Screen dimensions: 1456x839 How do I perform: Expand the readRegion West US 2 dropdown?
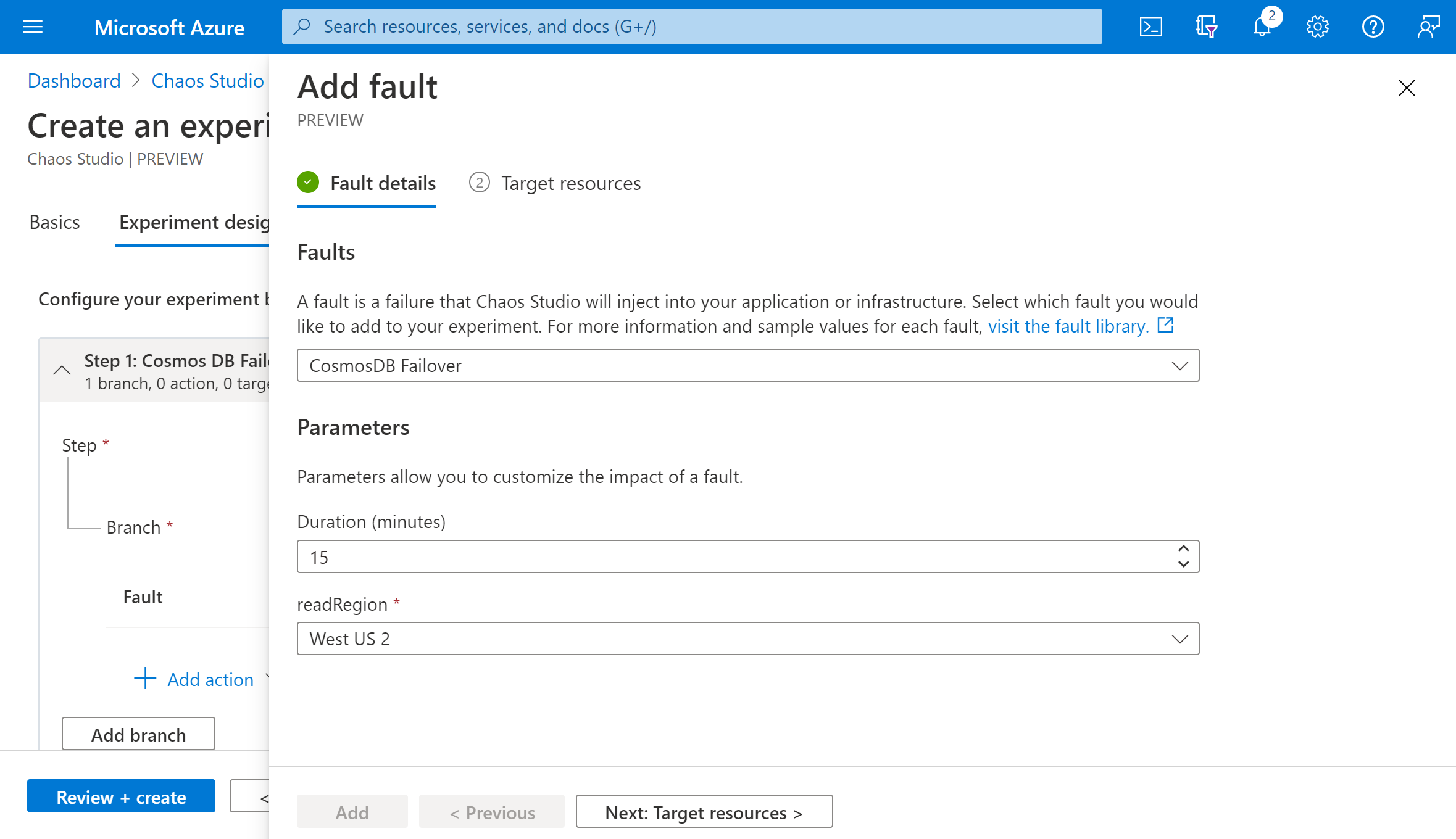[1178, 638]
